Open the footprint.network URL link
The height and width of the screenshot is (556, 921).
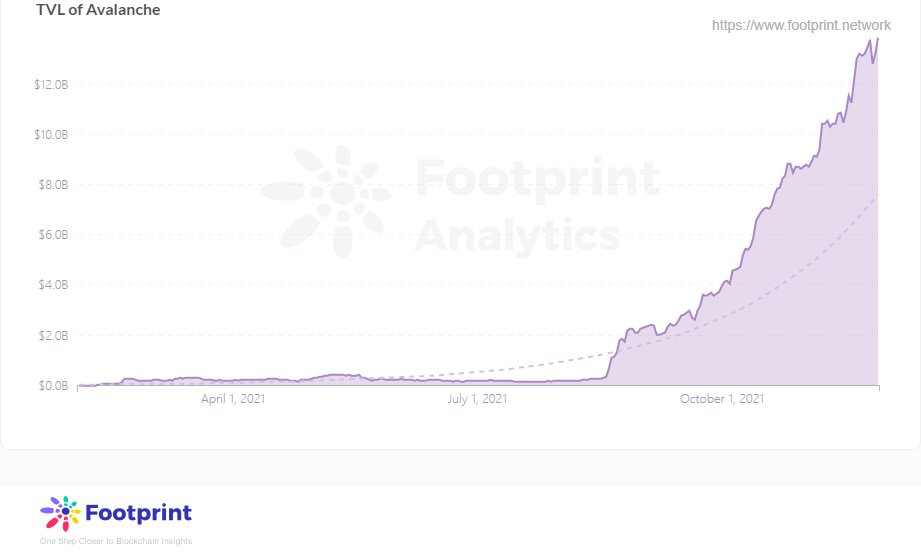click(x=801, y=25)
